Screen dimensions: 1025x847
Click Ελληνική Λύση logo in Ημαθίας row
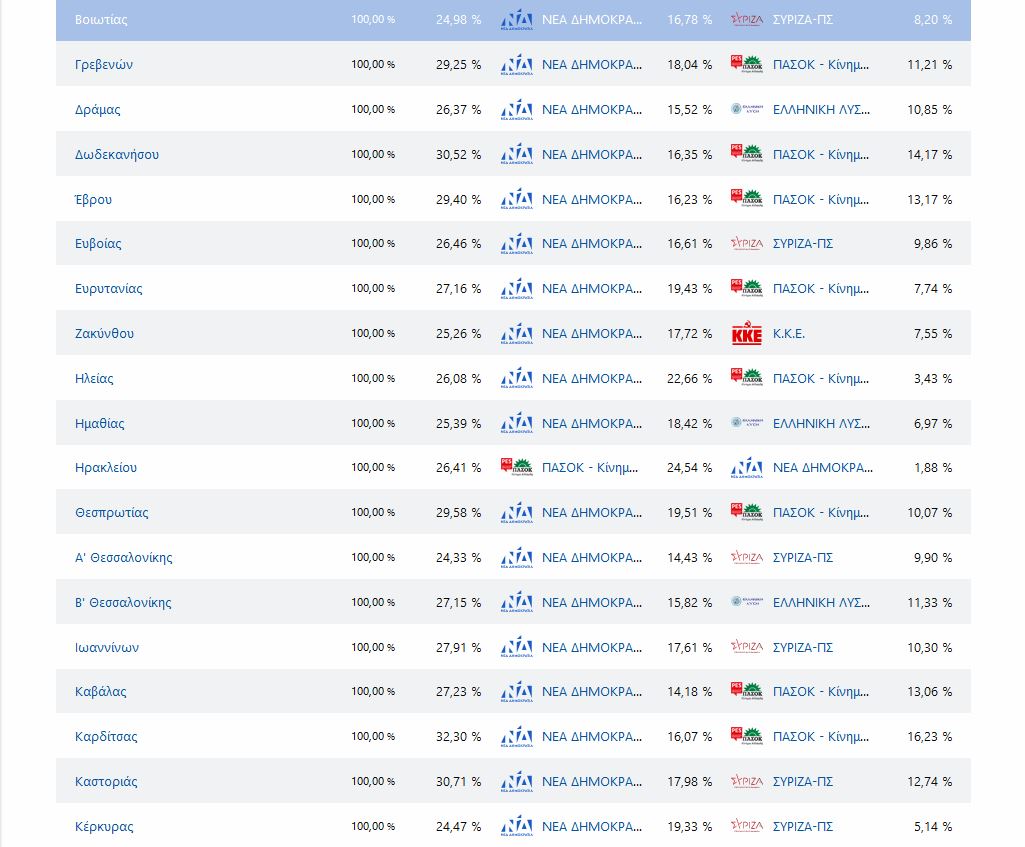click(747, 423)
